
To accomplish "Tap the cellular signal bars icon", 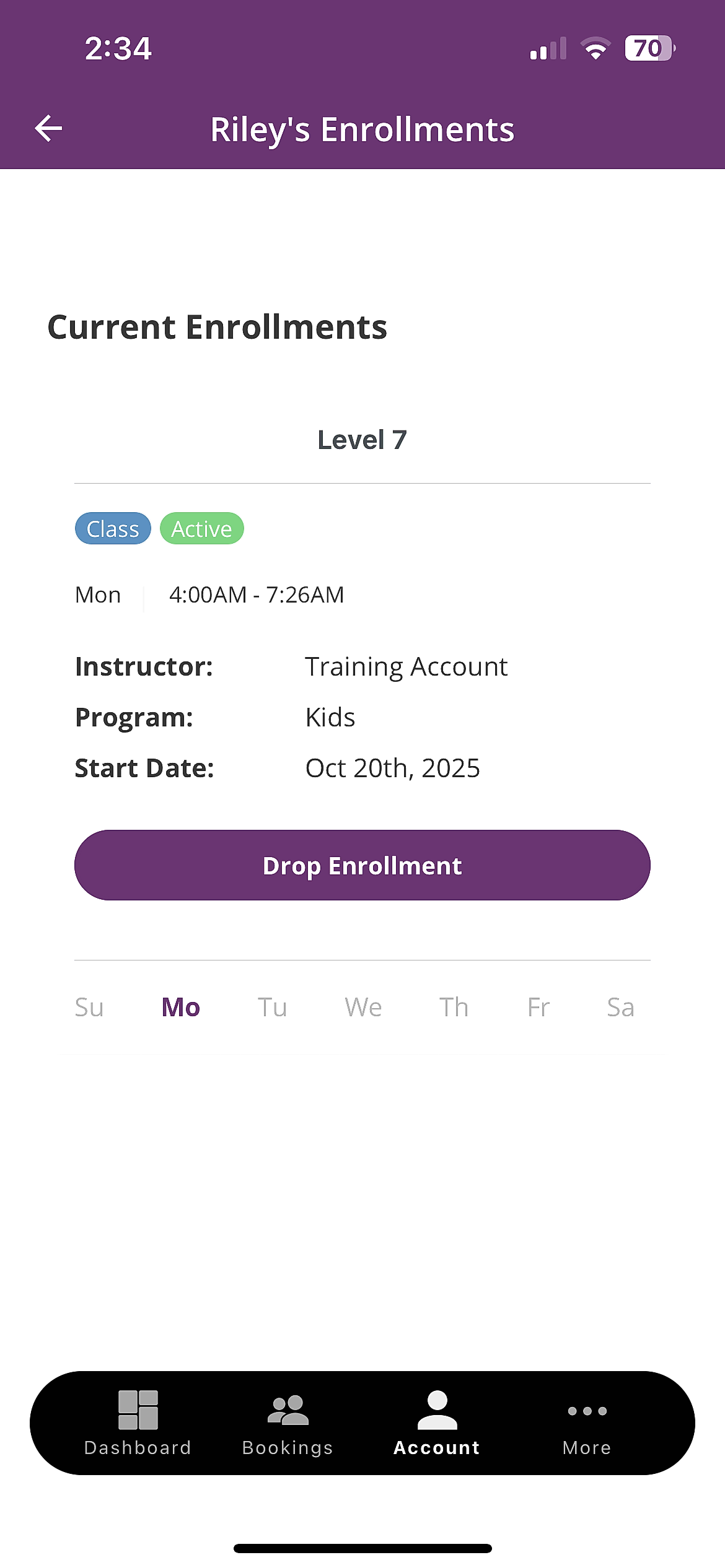I will coord(548,48).
